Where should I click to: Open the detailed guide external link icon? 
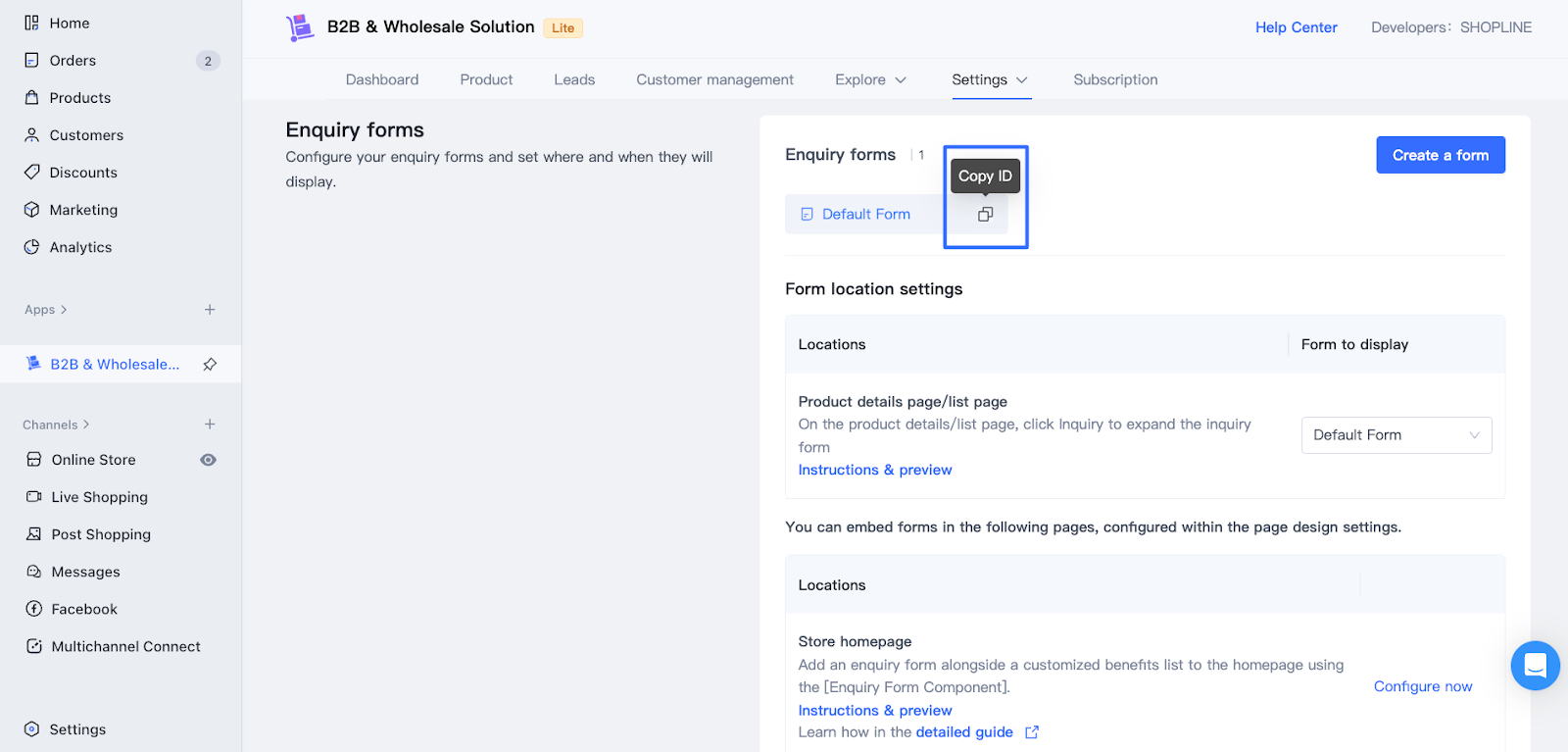click(1032, 732)
